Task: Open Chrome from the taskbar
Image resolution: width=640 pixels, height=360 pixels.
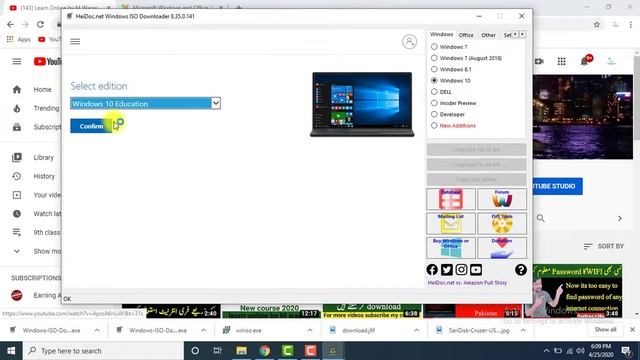Action: pos(264,351)
